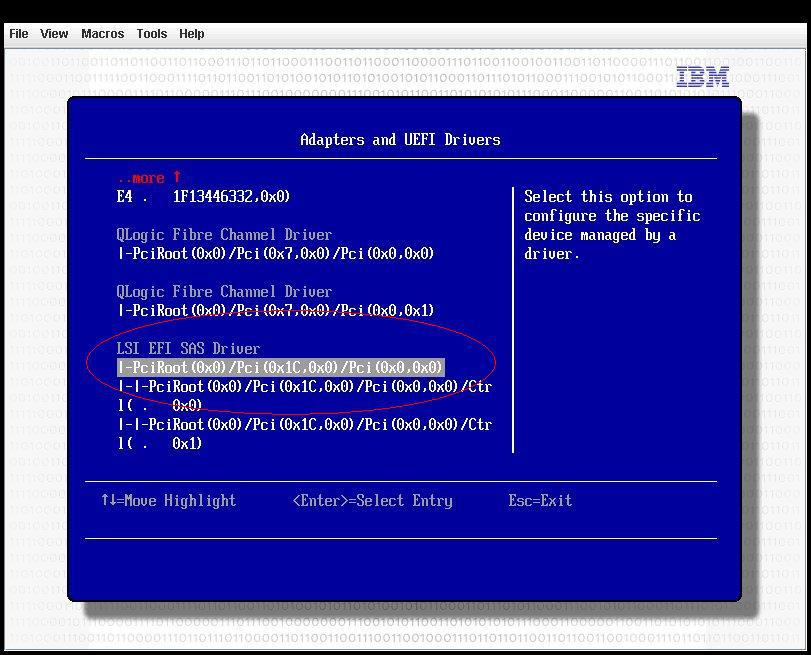Click the 'Esc=Exit' hint
Image resolution: width=811 pixels, height=655 pixels.
click(x=540, y=501)
